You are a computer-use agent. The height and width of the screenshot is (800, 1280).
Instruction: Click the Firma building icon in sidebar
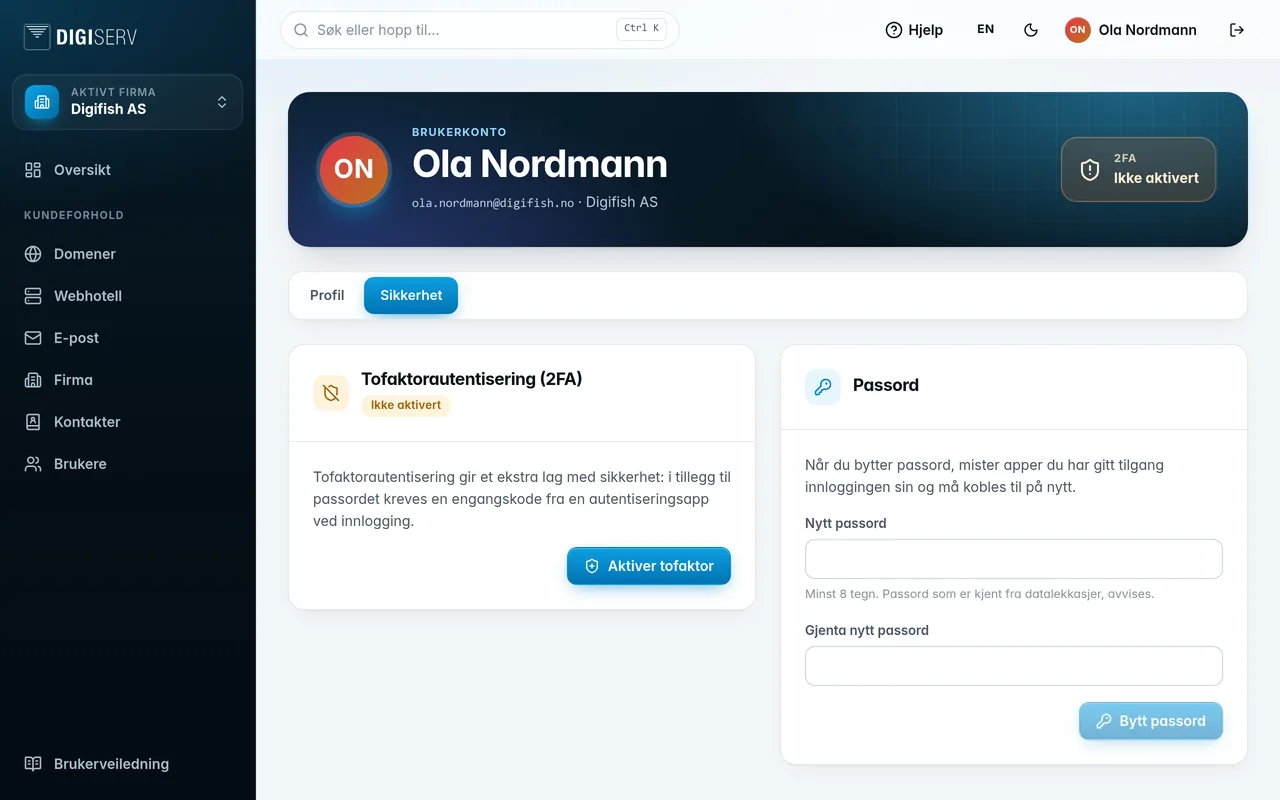[x=33, y=380]
